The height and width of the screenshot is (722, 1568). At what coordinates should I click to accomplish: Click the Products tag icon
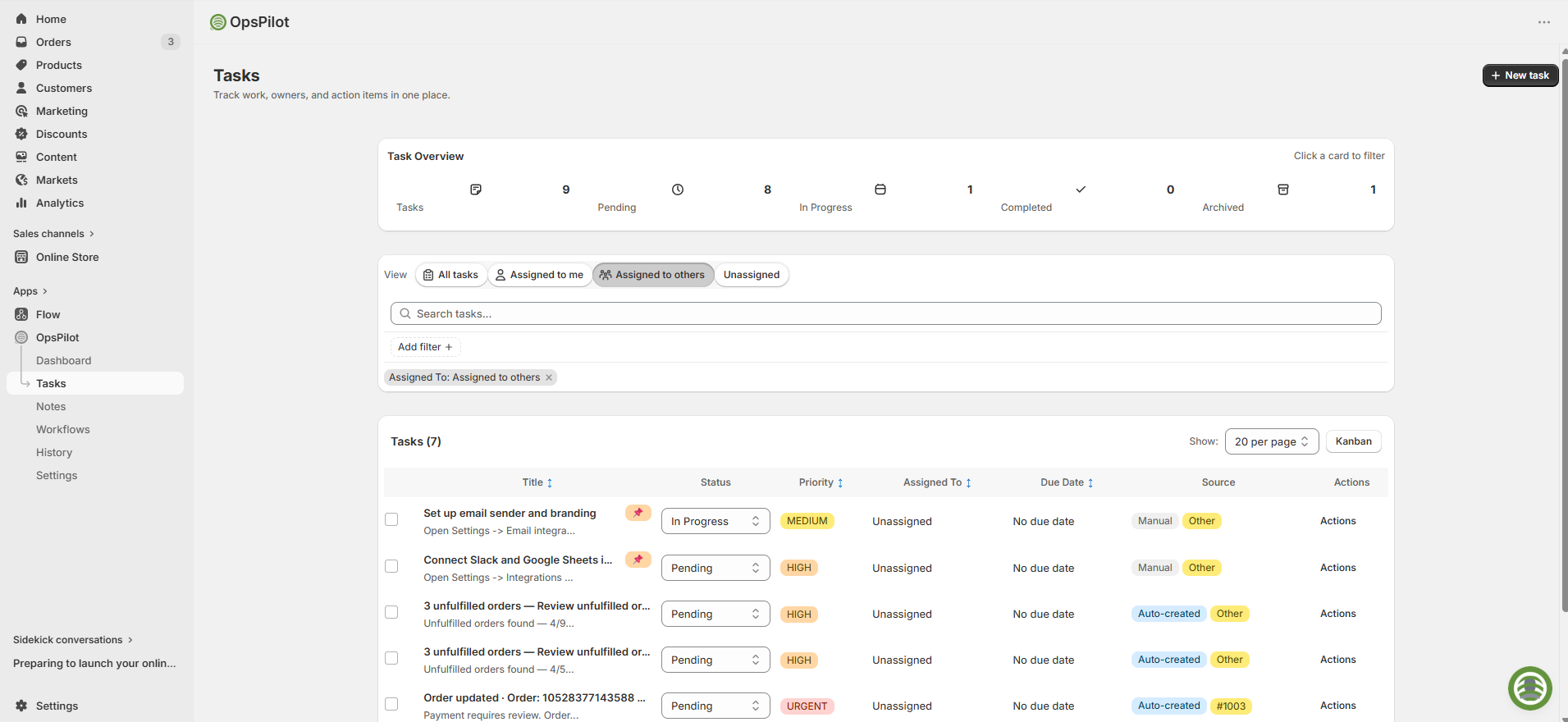pyautogui.click(x=21, y=65)
